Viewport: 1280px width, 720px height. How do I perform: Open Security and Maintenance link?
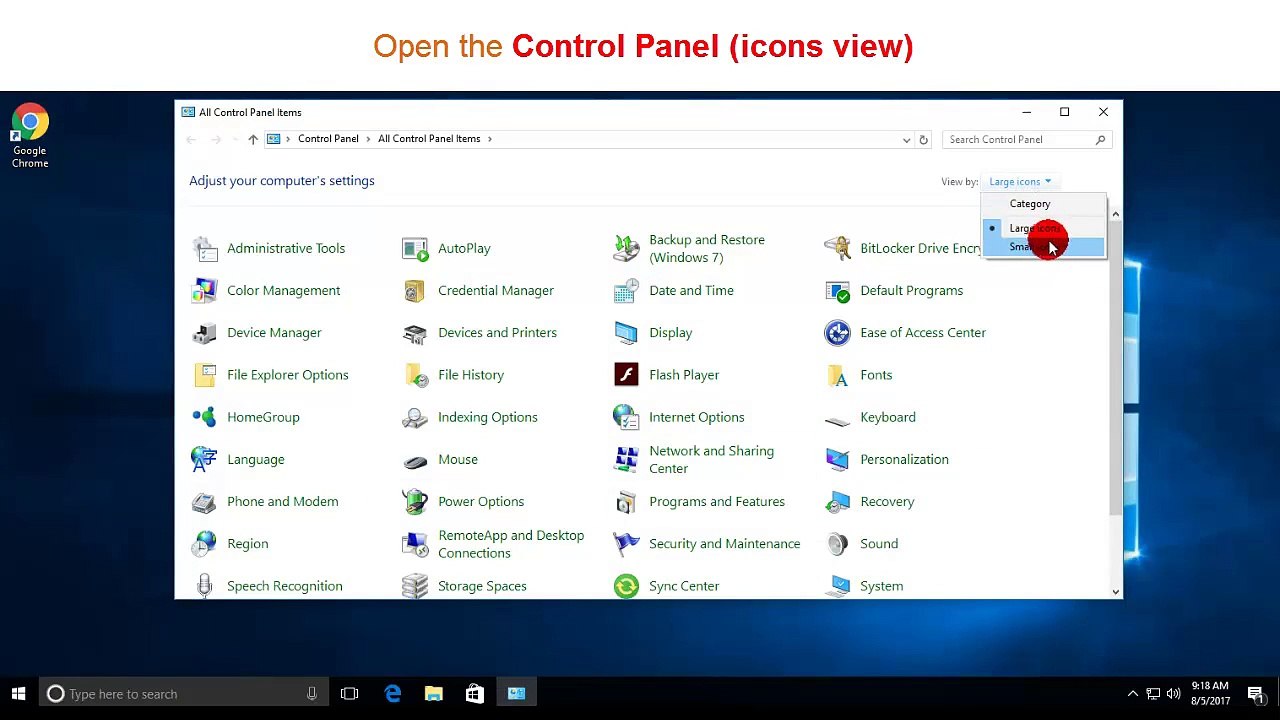(724, 543)
